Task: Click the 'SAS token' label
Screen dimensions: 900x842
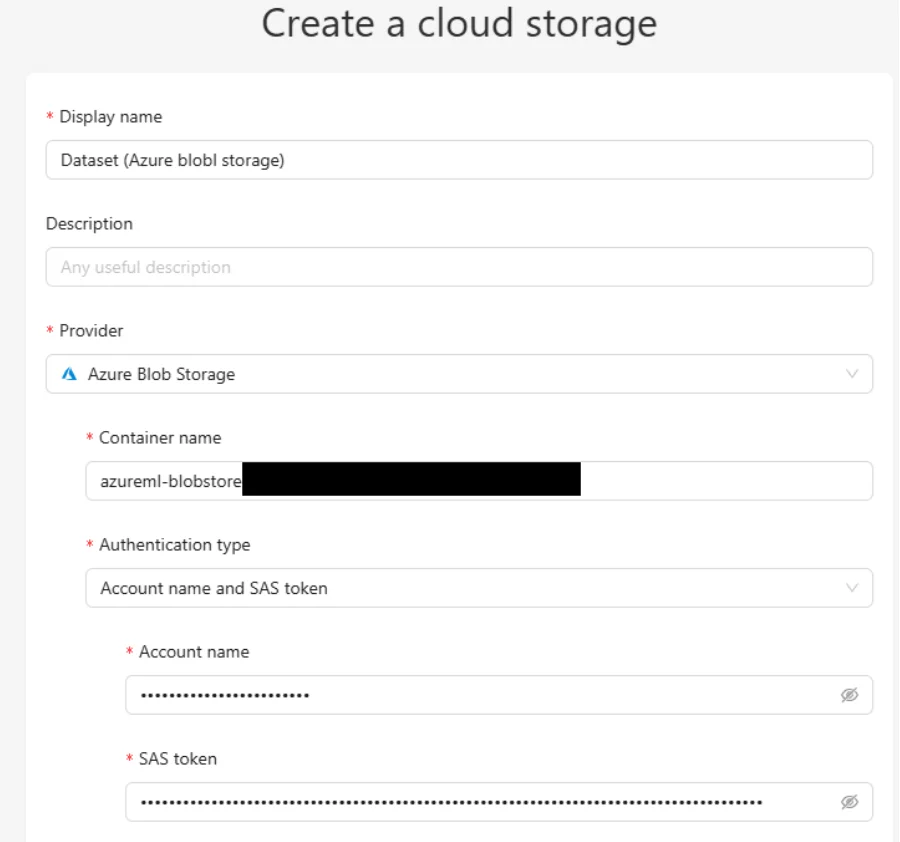Action: coord(178,759)
